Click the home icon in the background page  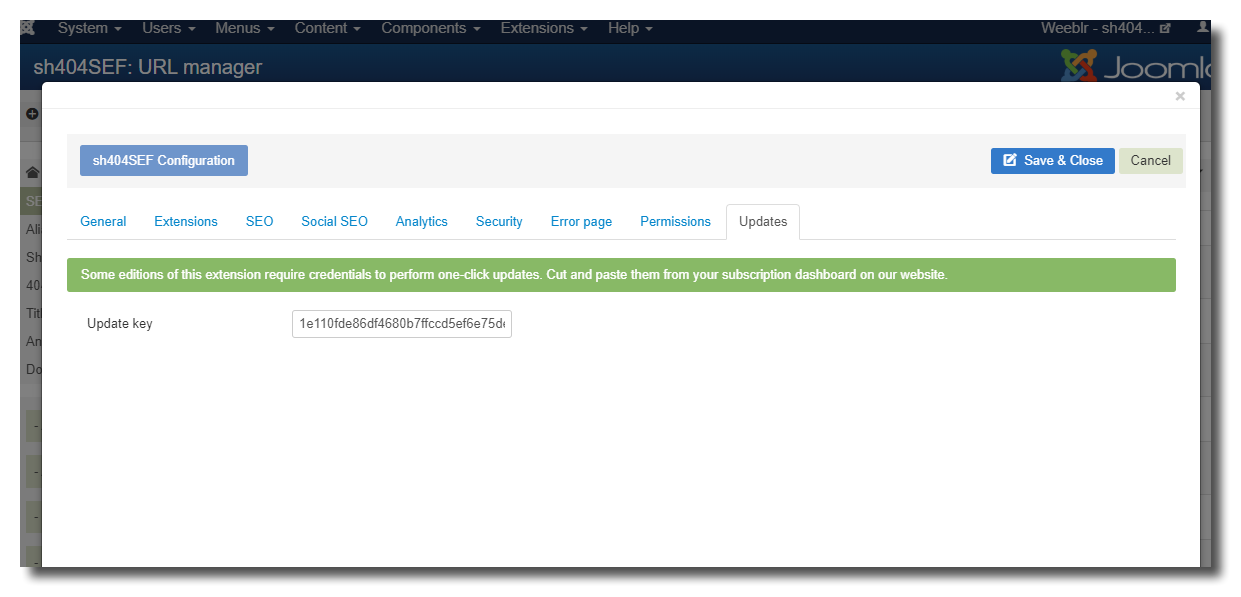pos(32,172)
